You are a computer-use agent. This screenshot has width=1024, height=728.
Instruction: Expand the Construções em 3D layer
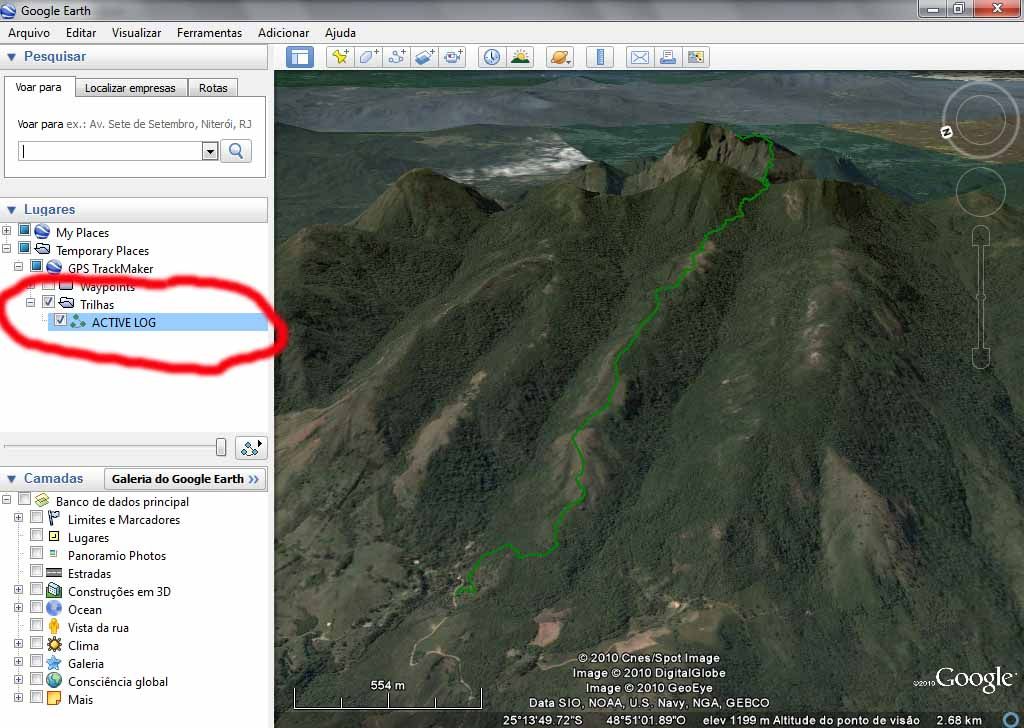pyautogui.click(x=18, y=591)
